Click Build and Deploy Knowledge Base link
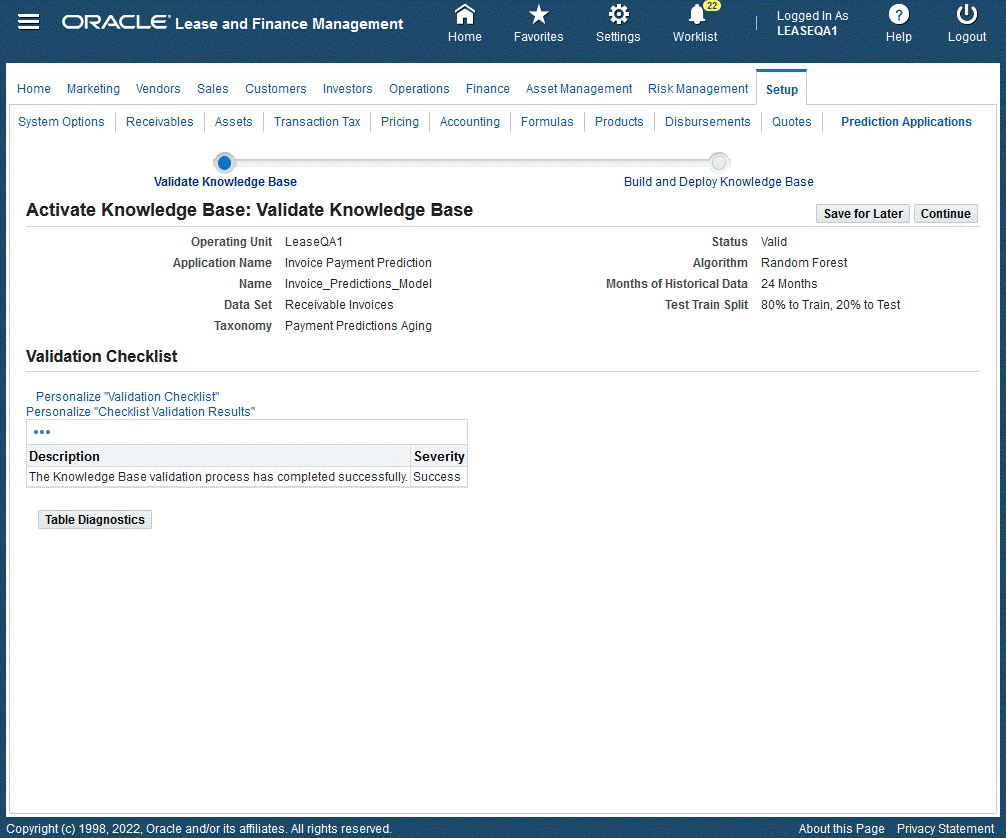 click(x=719, y=182)
